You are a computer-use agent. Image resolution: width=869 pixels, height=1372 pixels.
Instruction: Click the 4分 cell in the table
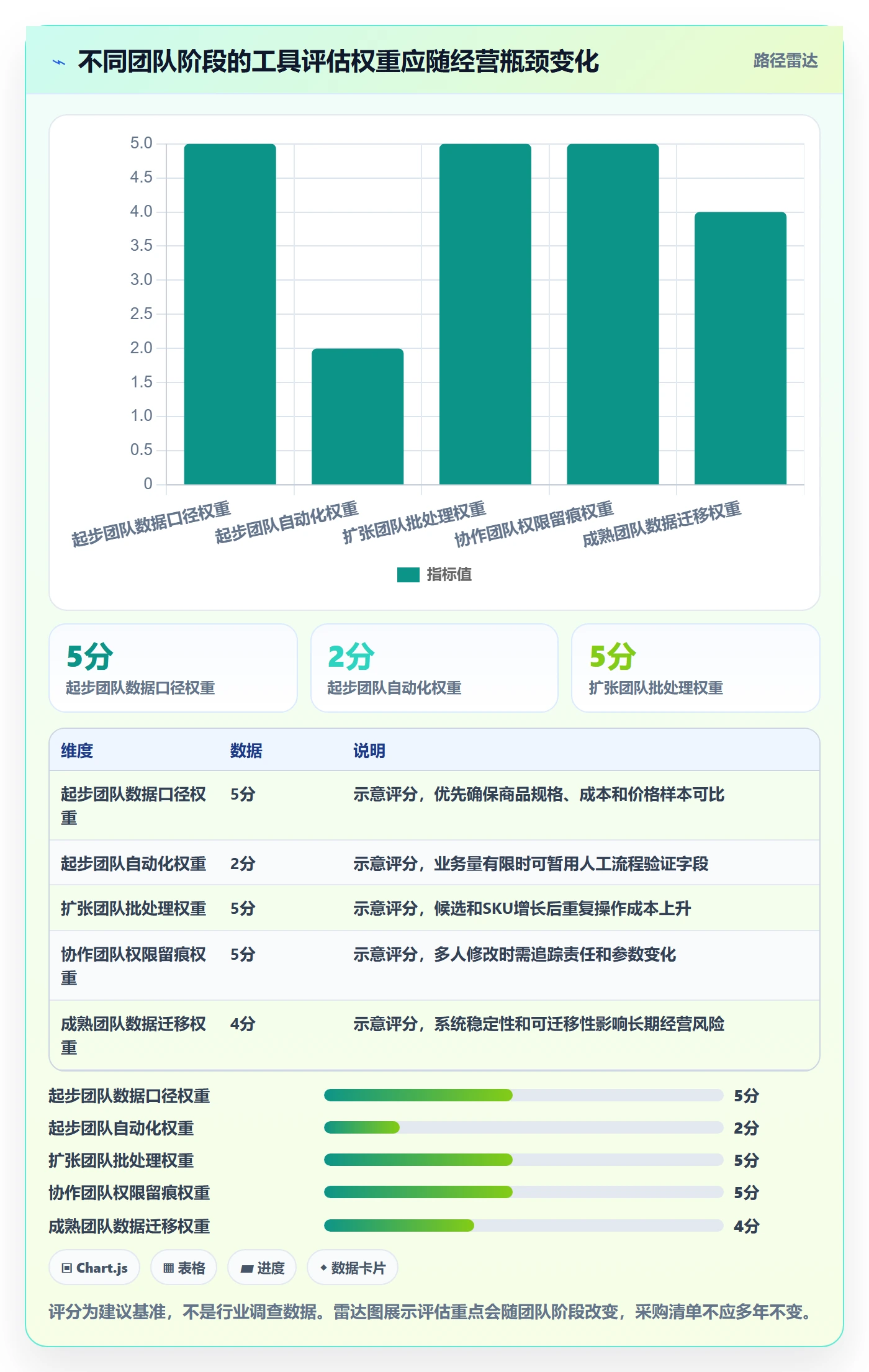click(x=243, y=1024)
